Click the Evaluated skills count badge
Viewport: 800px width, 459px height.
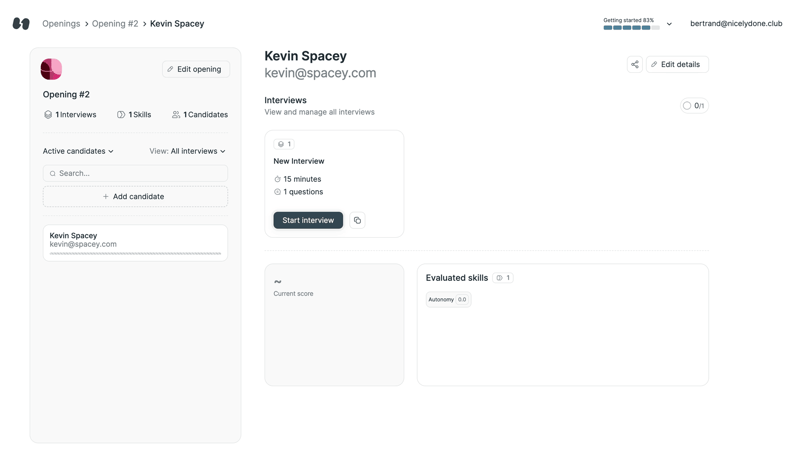coord(503,278)
